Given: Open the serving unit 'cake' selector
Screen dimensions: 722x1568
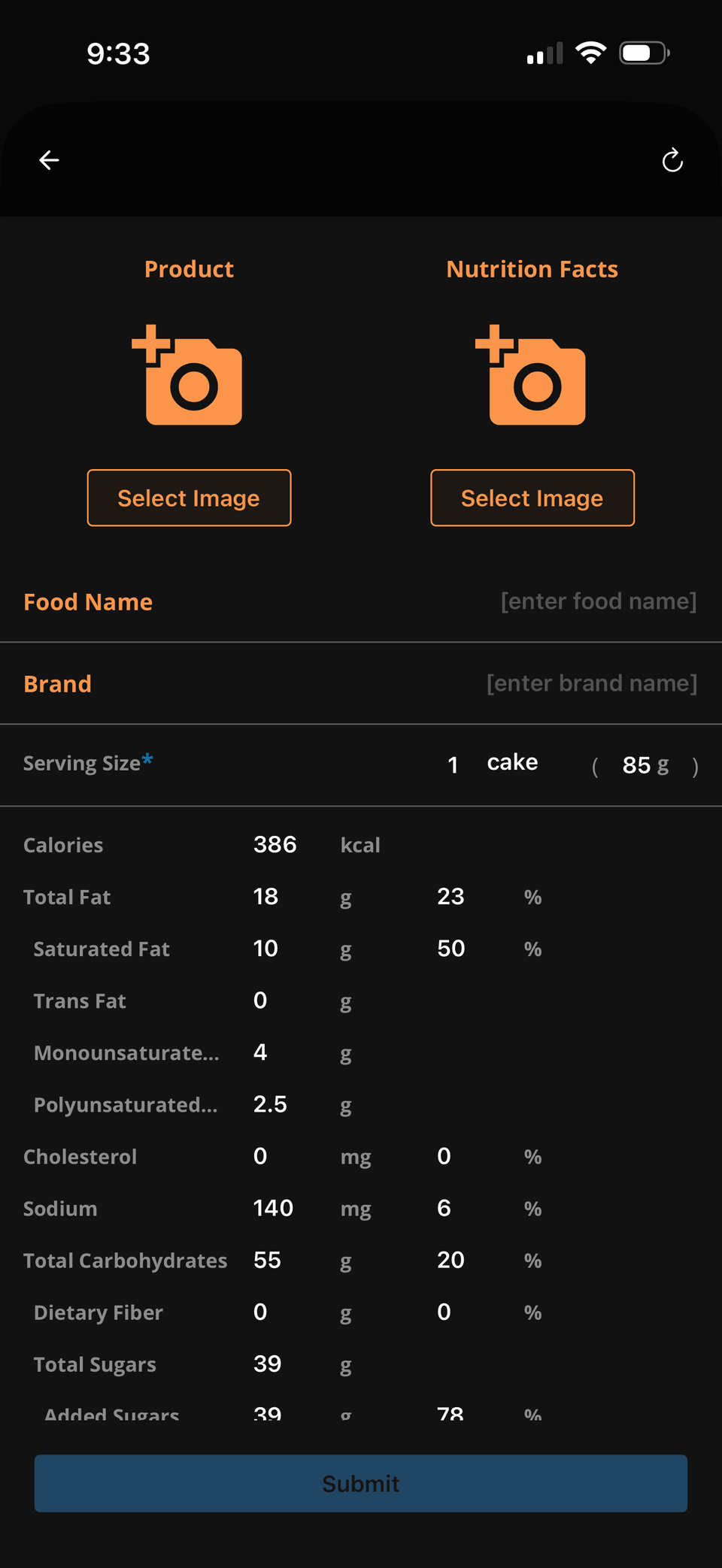Looking at the screenshot, I should [x=512, y=763].
